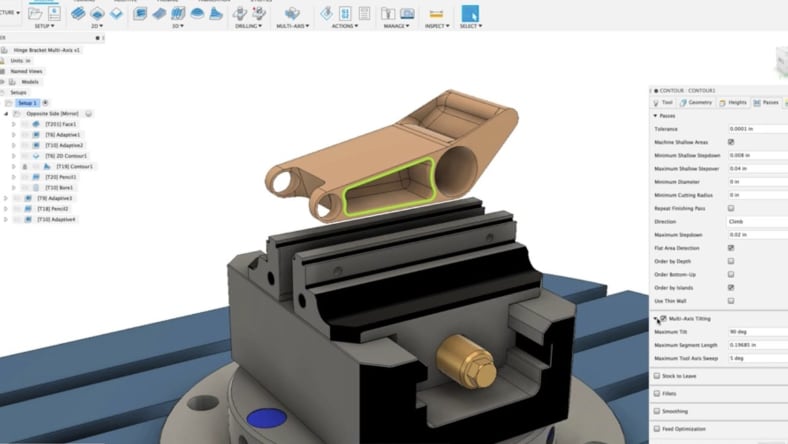
Task: Enable Order Bottom-Up checkbox
Action: tap(731, 275)
